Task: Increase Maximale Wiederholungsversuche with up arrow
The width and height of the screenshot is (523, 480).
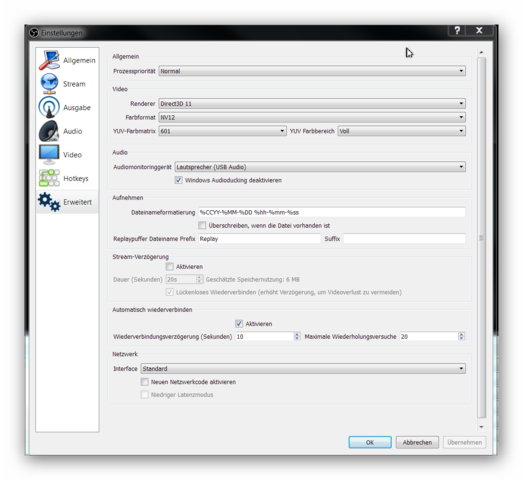Action: (x=461, y=334)
